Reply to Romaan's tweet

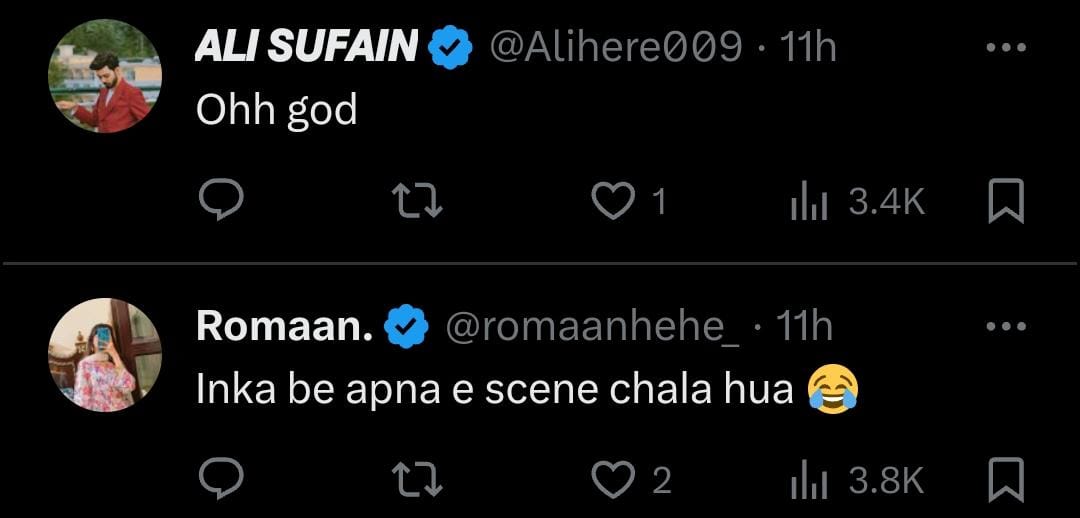tap(220, 481)
